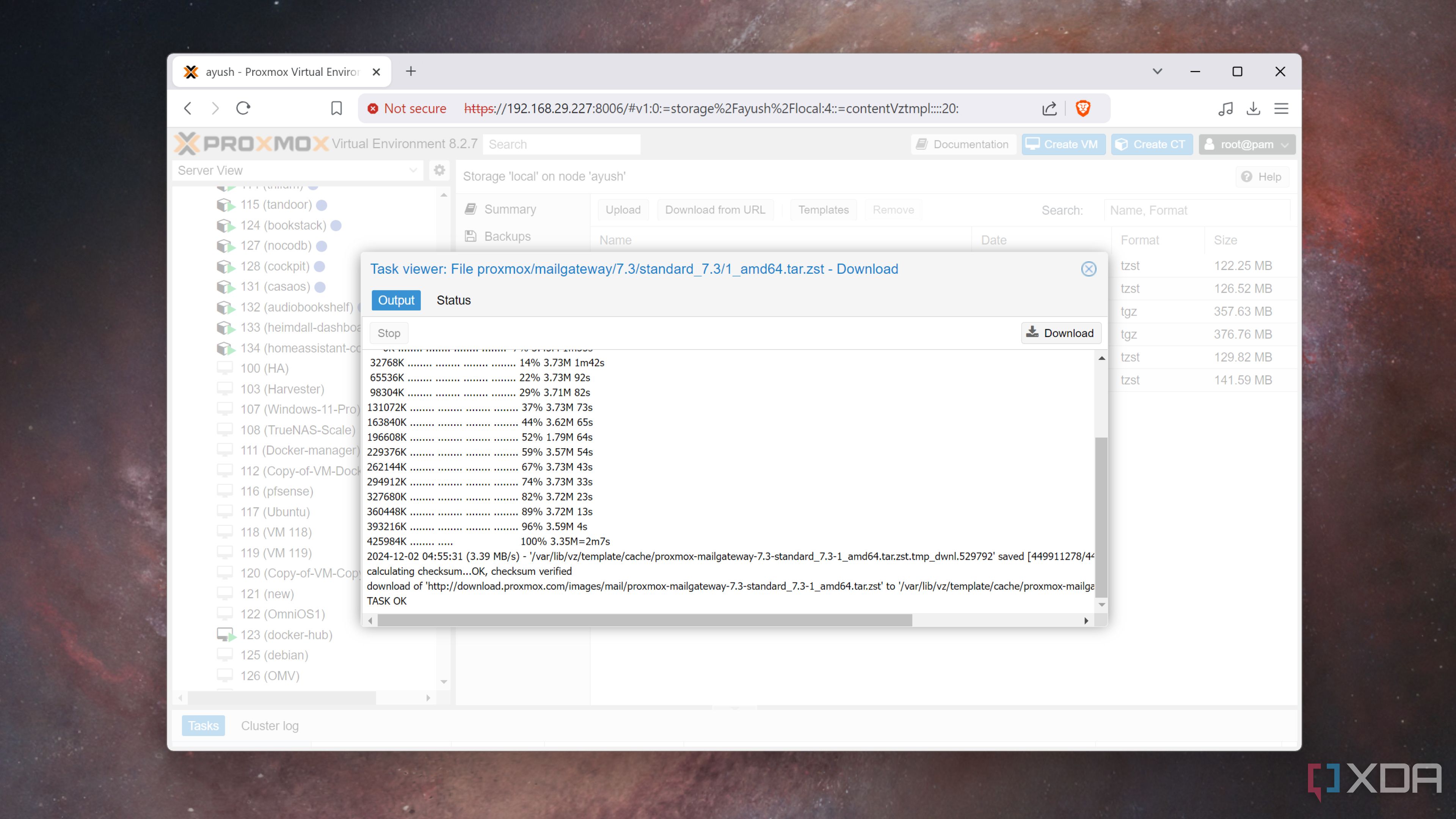Image resolution: width=1456 pixels, height=819 pixels.
Task: Click the Not secure warning icon
Action: pyautogui.click(x=372, y=108)
